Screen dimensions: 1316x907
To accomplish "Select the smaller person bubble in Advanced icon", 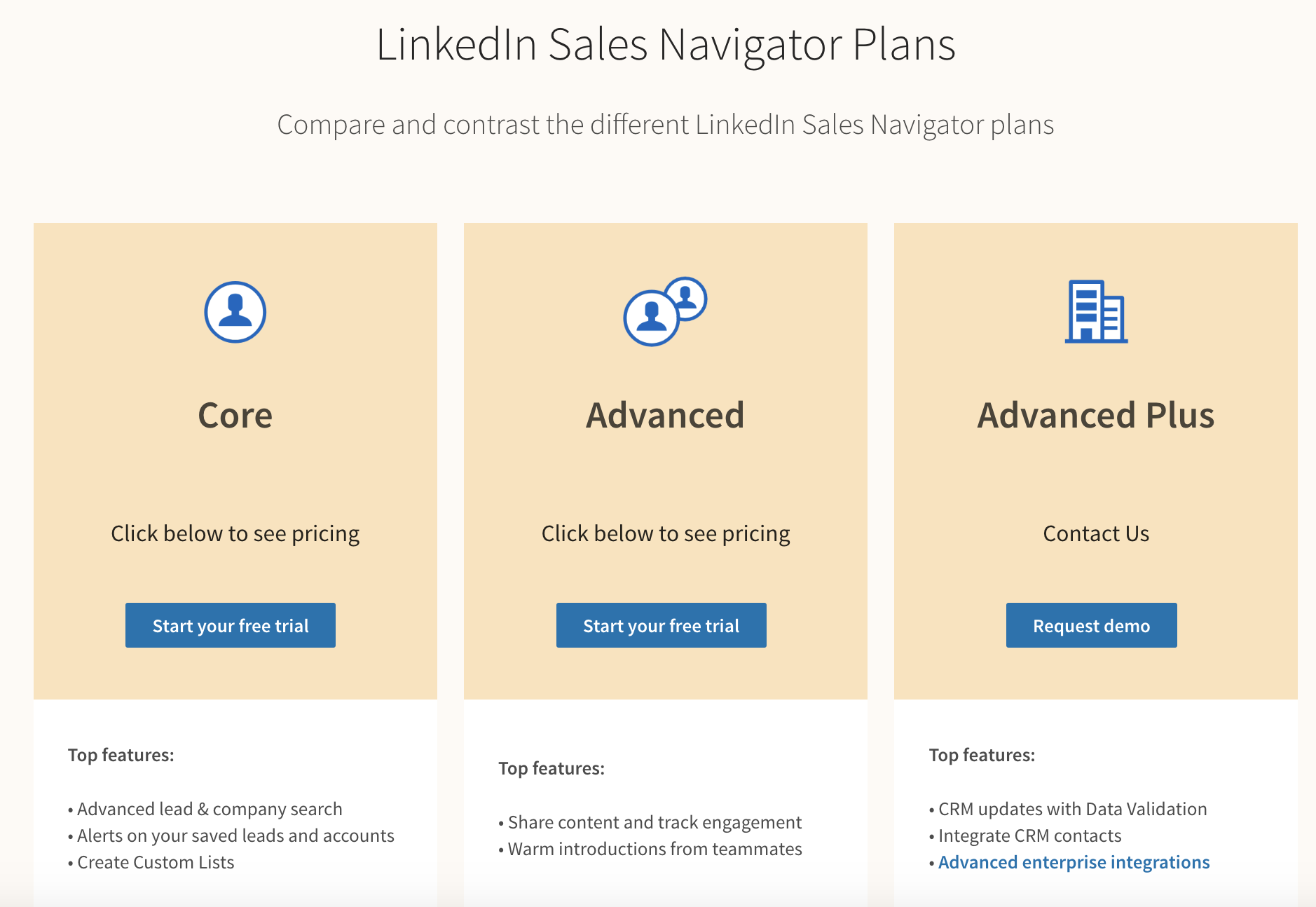I will (687, 299).
